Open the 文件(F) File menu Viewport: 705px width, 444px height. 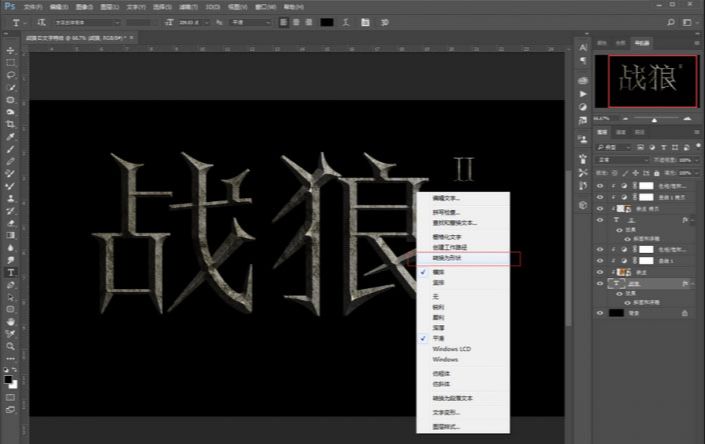[33, 7]
